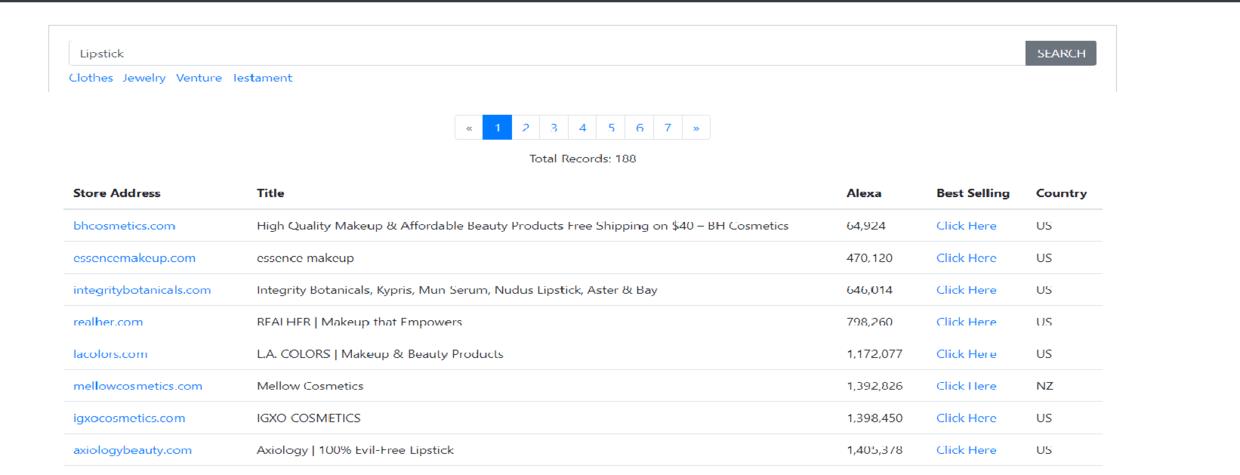The width and height of the screenshot is (1240, 475).
Task: Click Alexa rank 1,392,826
Action: (874, 386)
